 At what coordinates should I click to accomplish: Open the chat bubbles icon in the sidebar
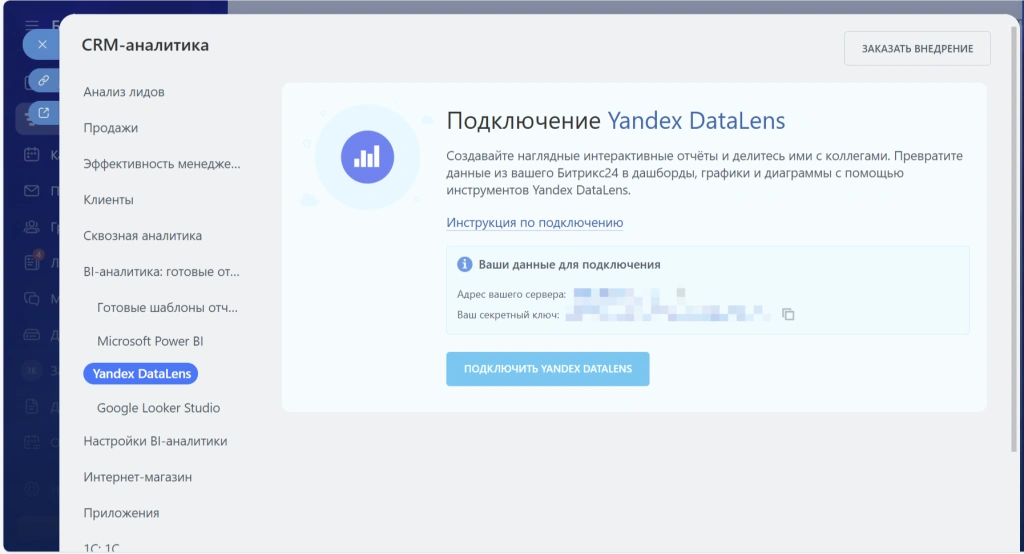point(31,299)
